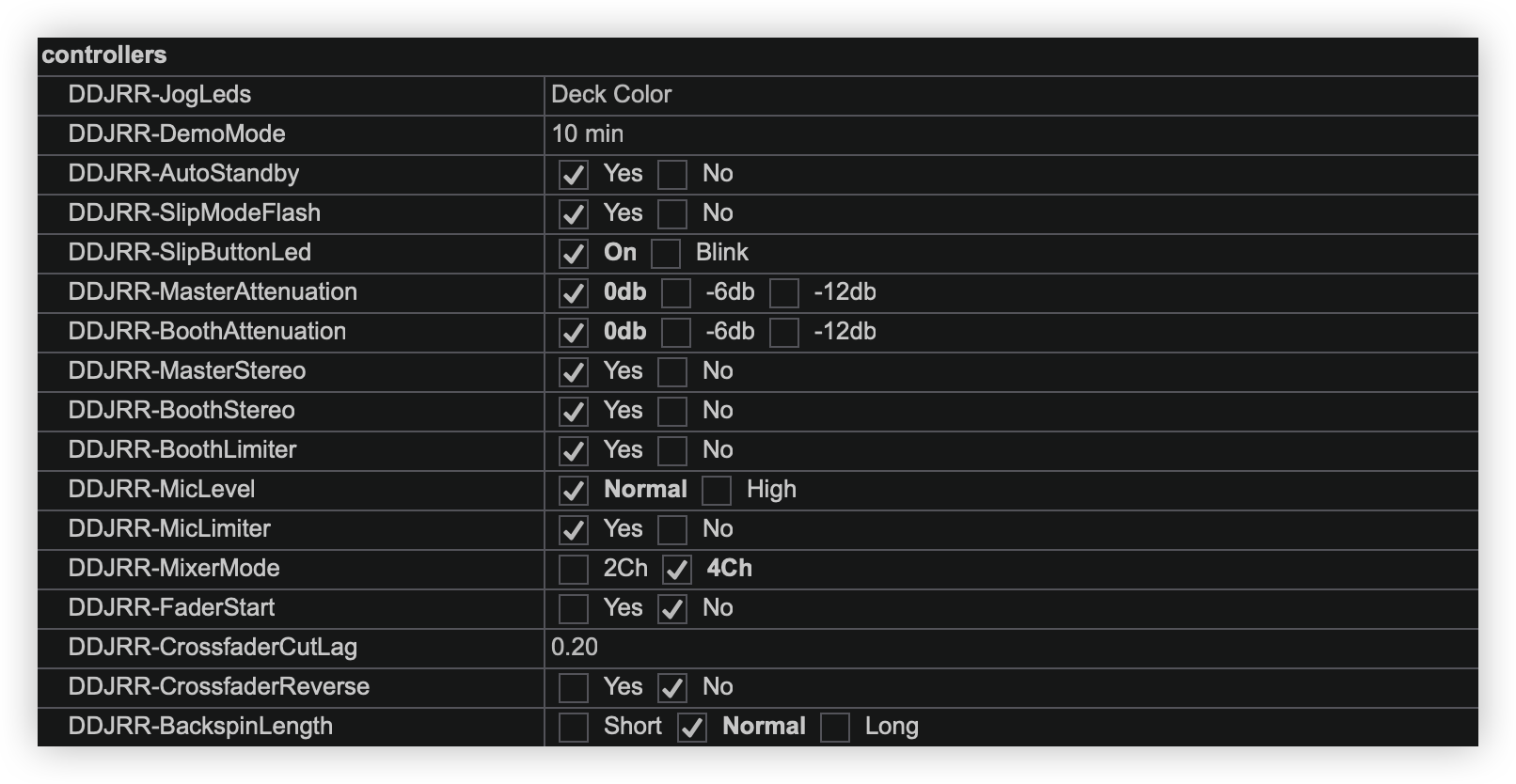Choose 2Ch for DDJRR-MixerMode
The image size is (1516, 784).
click(574, 570)
